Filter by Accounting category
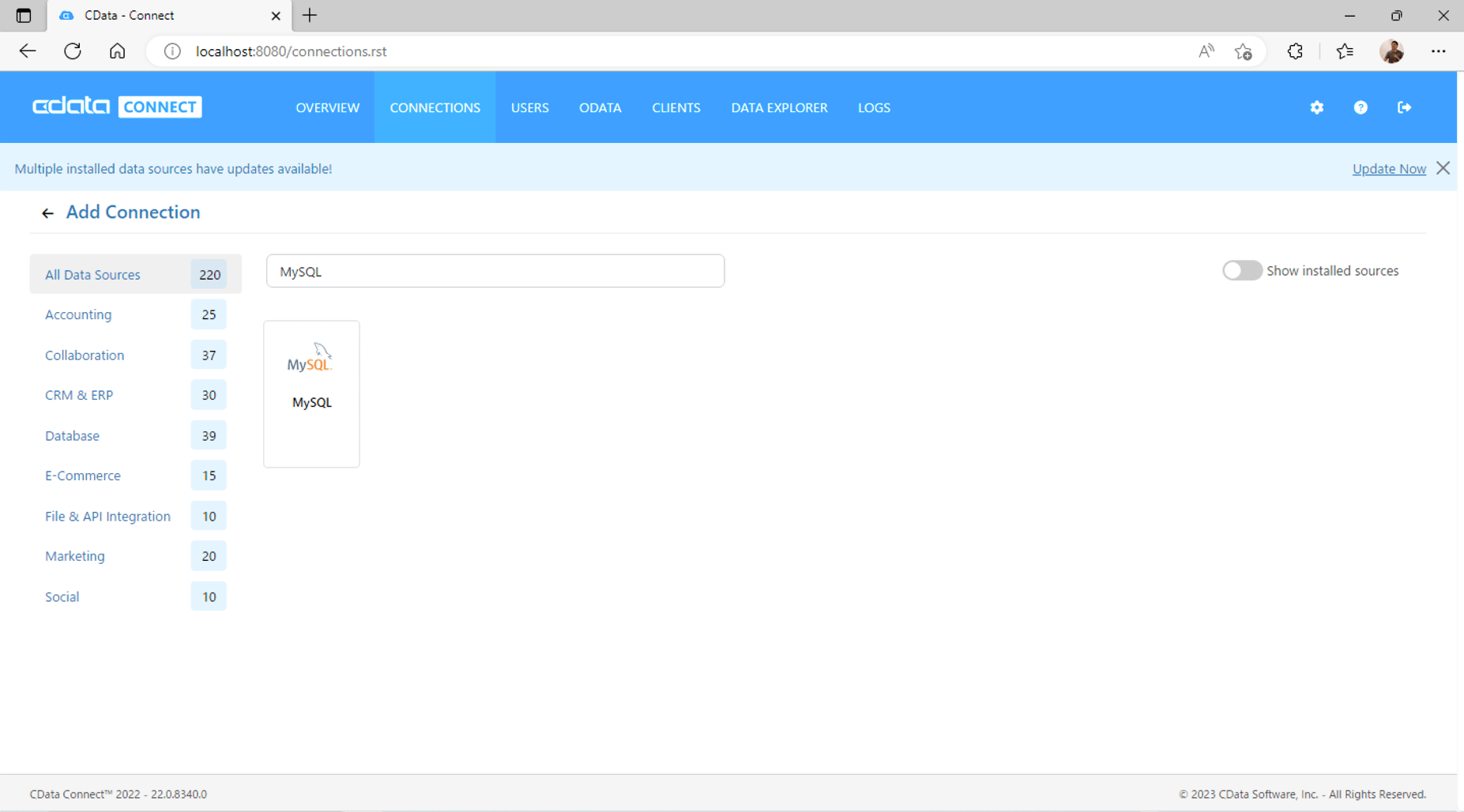1464x812 pixels. pos(135,314)
